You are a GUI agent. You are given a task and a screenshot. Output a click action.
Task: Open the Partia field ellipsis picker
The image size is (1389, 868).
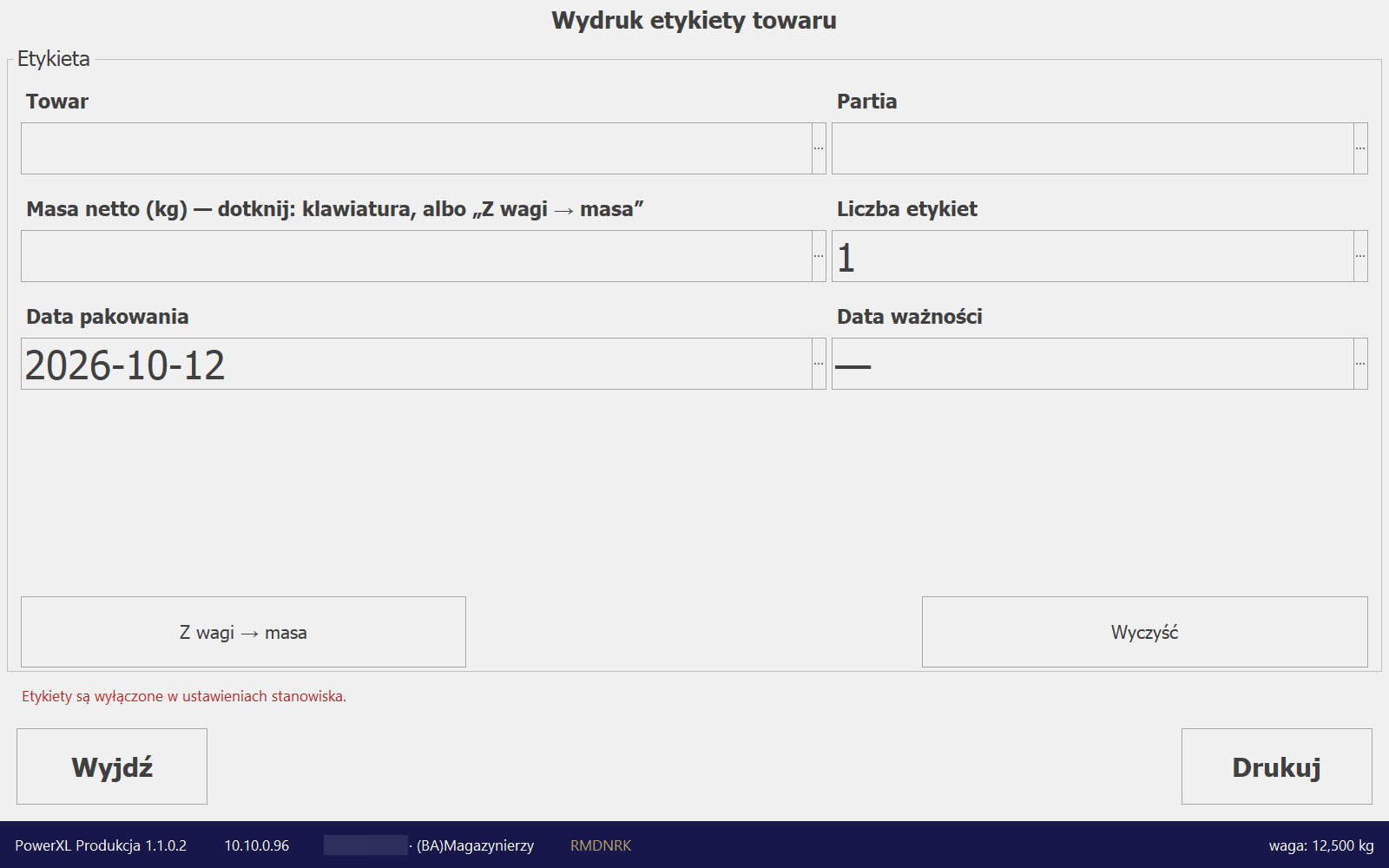click(1360, 148)
